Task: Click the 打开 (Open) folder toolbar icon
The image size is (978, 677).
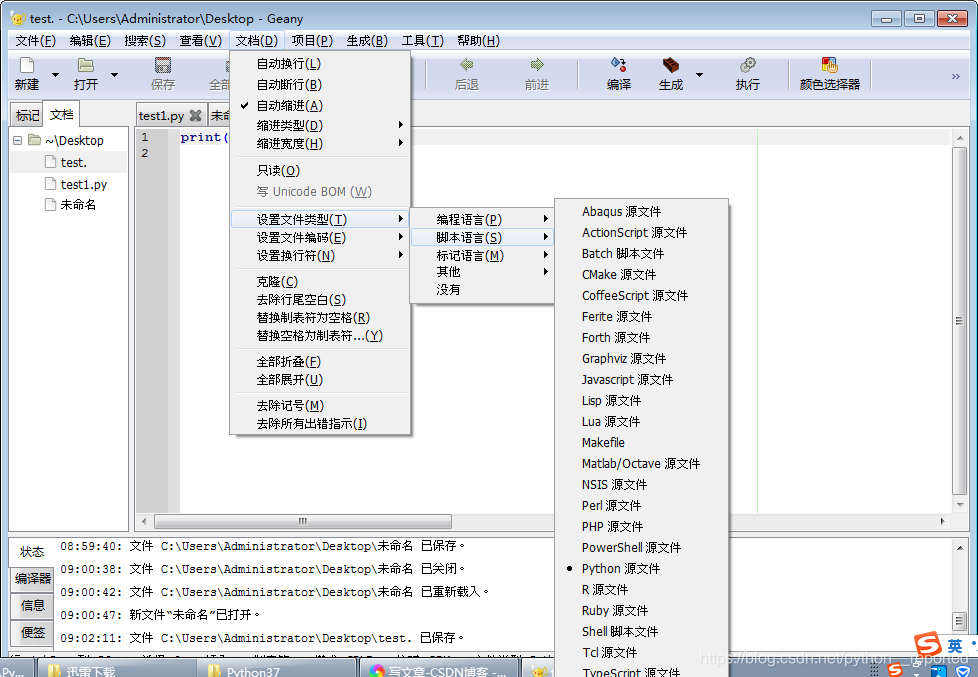Action: tap(85, 65)
